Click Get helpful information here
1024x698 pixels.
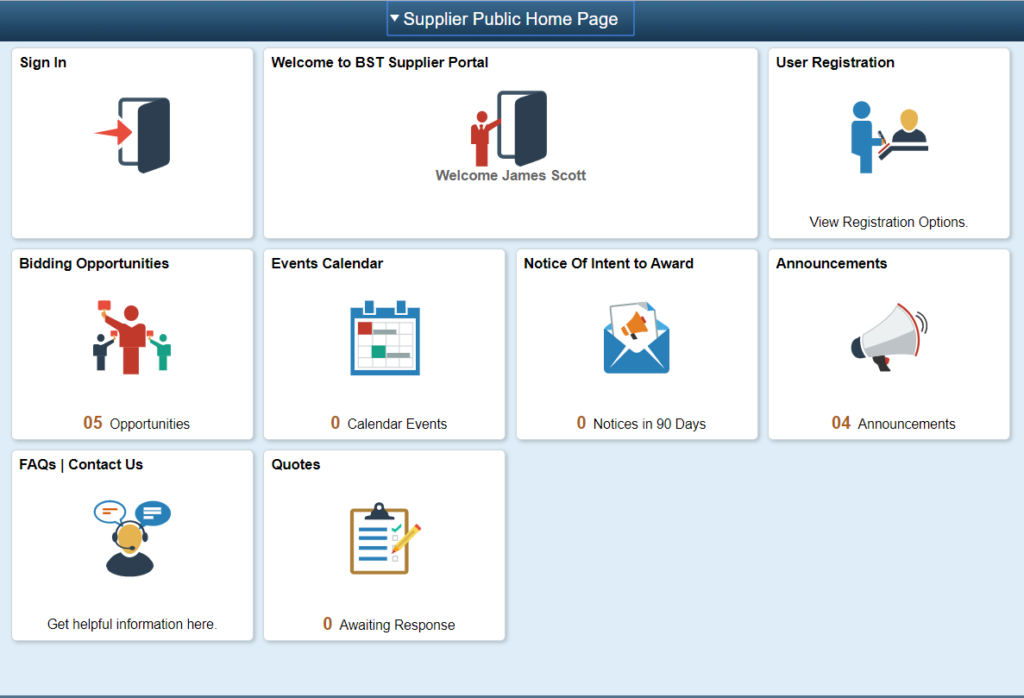click(132, 623)
